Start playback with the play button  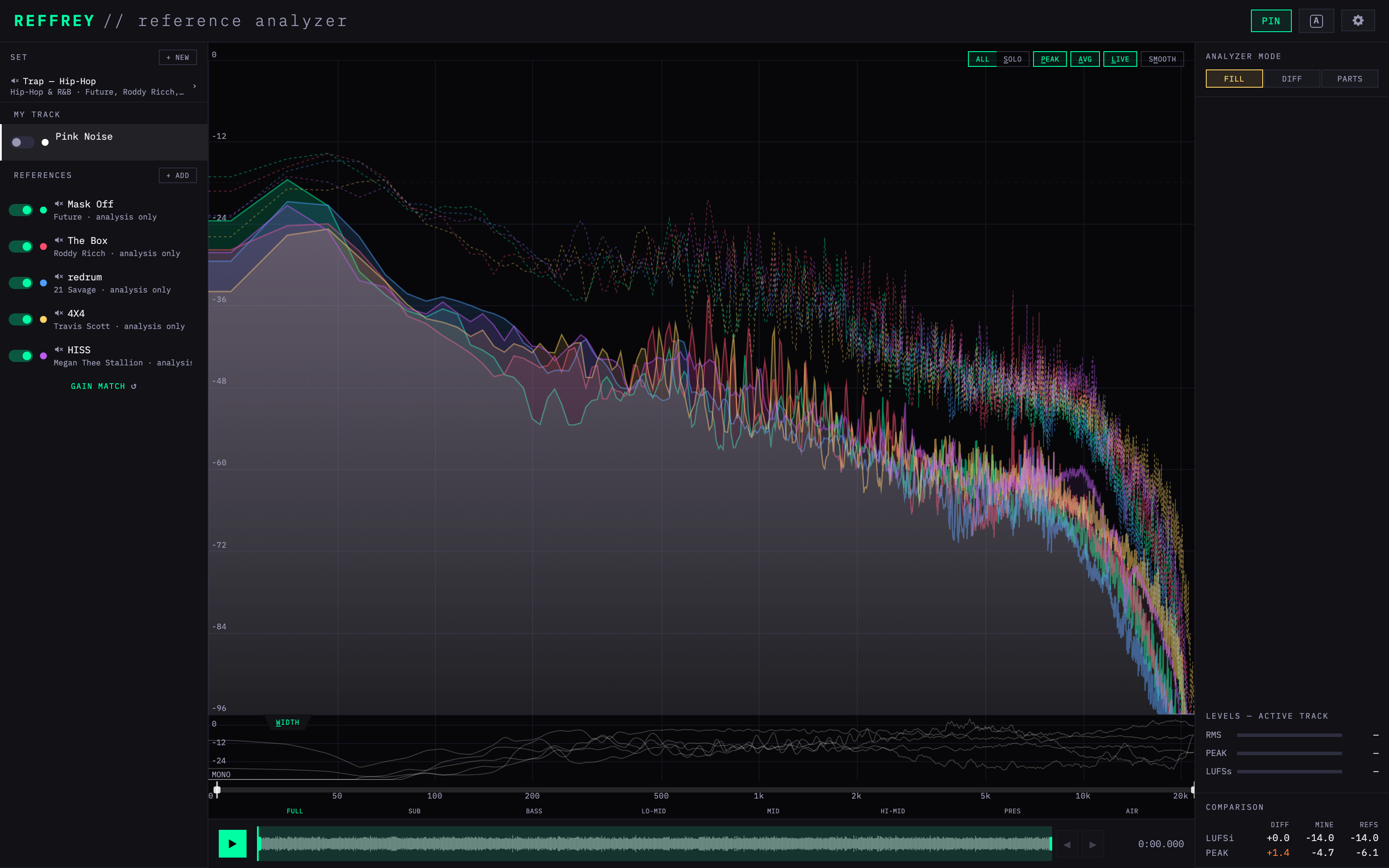tap(233, 843)
